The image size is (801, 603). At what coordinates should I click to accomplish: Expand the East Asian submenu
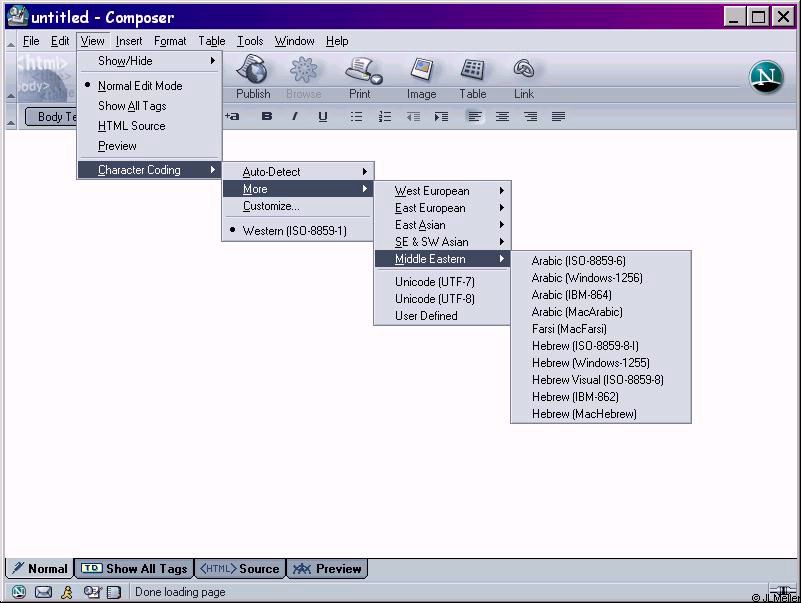pyautogui.click(x=442, y=225)
